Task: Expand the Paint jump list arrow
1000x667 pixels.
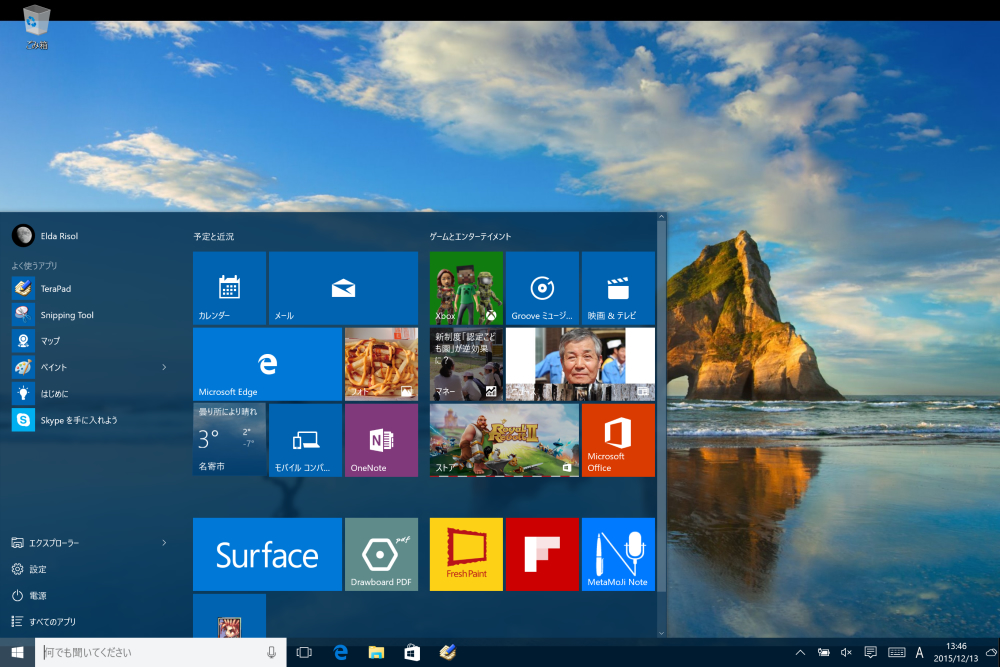Action: click(164, 367)
